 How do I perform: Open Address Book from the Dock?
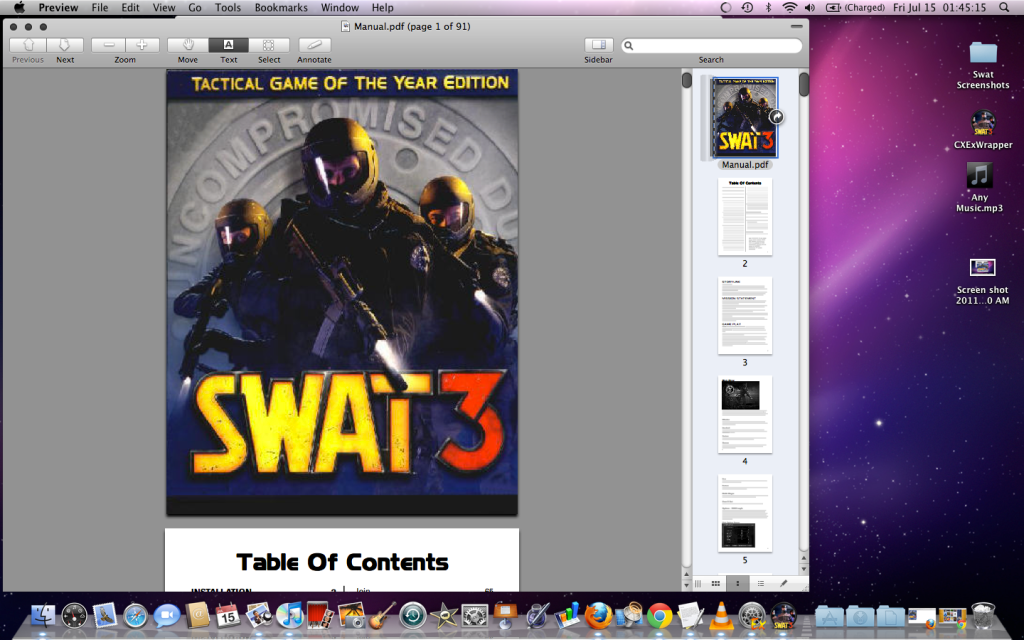coord(197,615)
